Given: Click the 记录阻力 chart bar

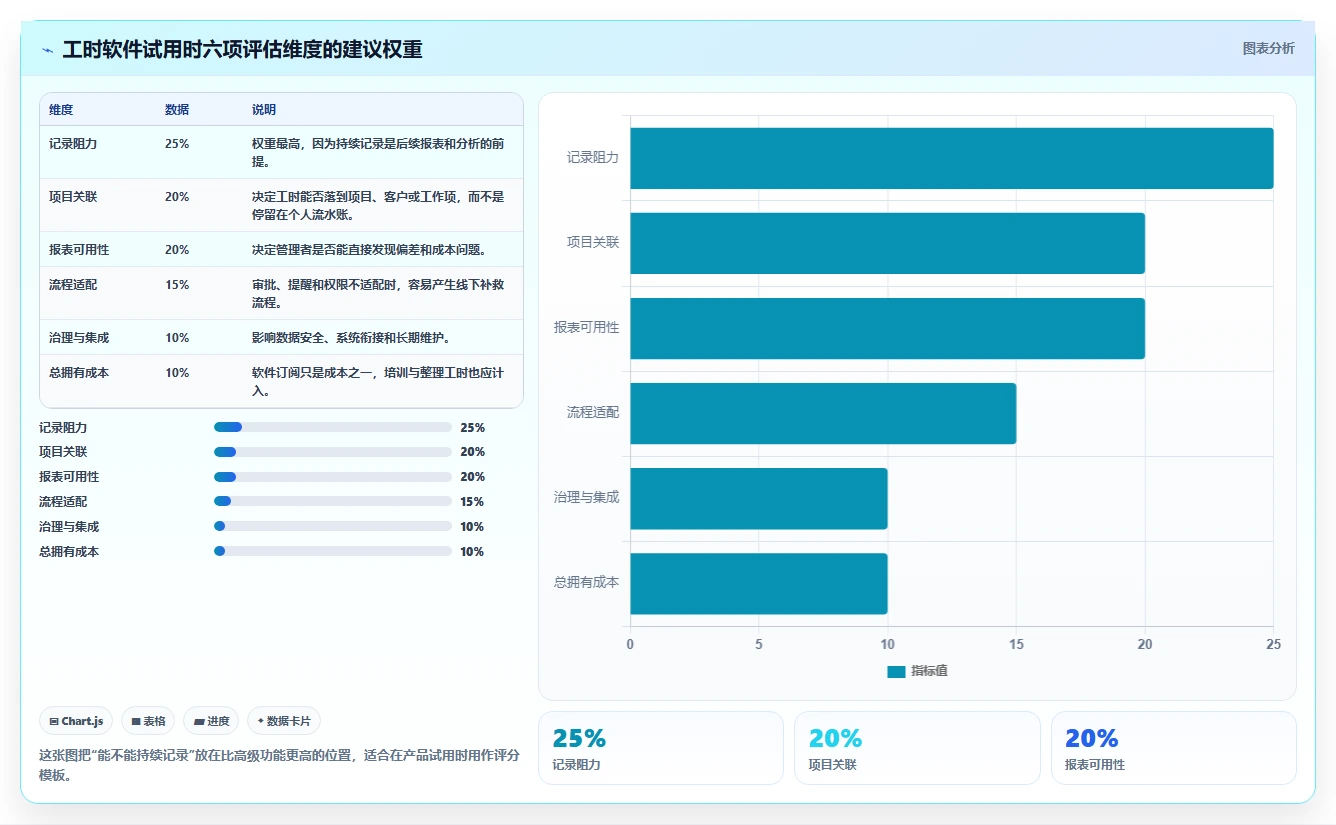Looking at the screenshot, I should (x=951, y=158).
